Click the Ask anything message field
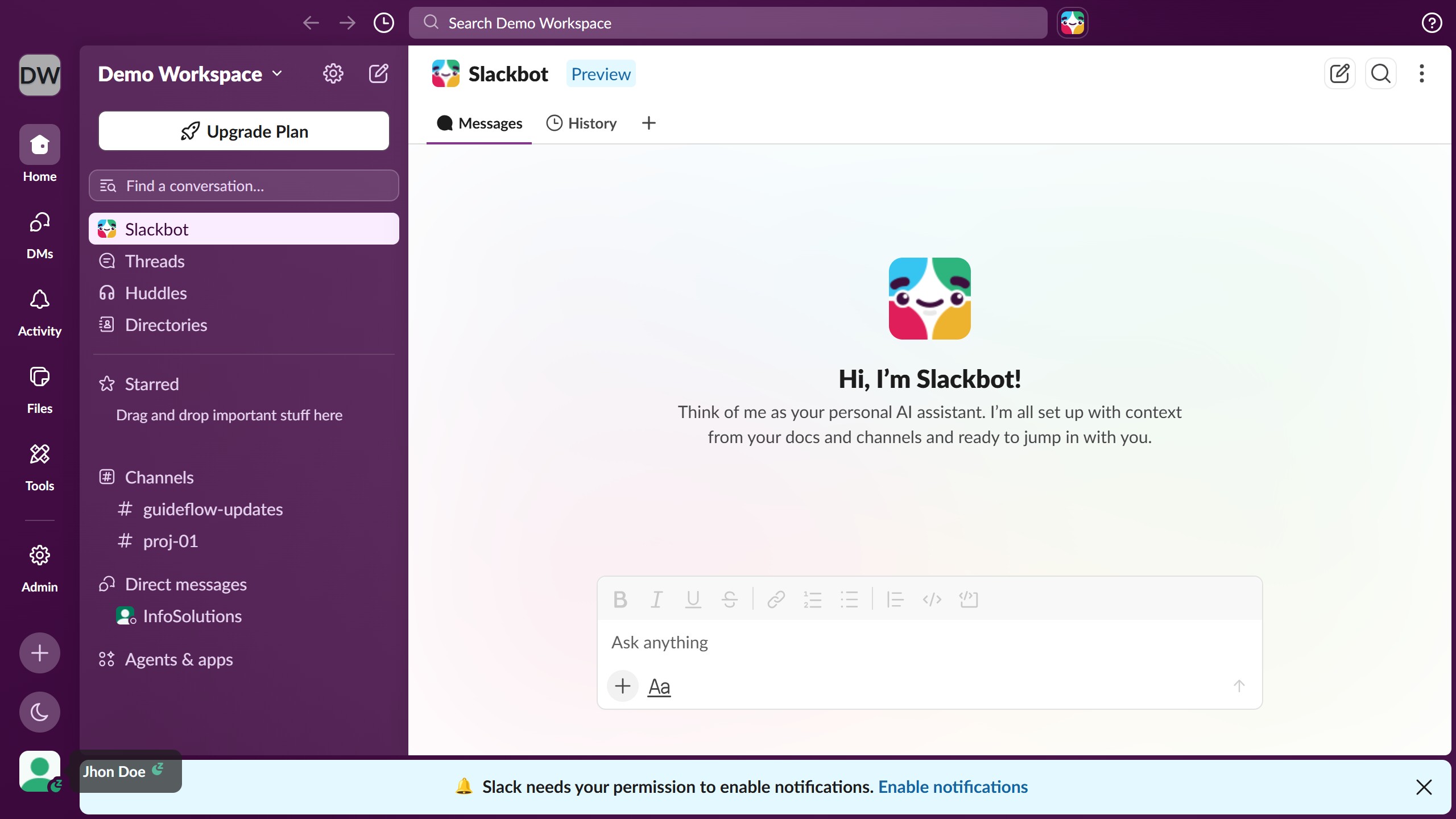Viewport: 1456px width, 819px height. [929, 643]
